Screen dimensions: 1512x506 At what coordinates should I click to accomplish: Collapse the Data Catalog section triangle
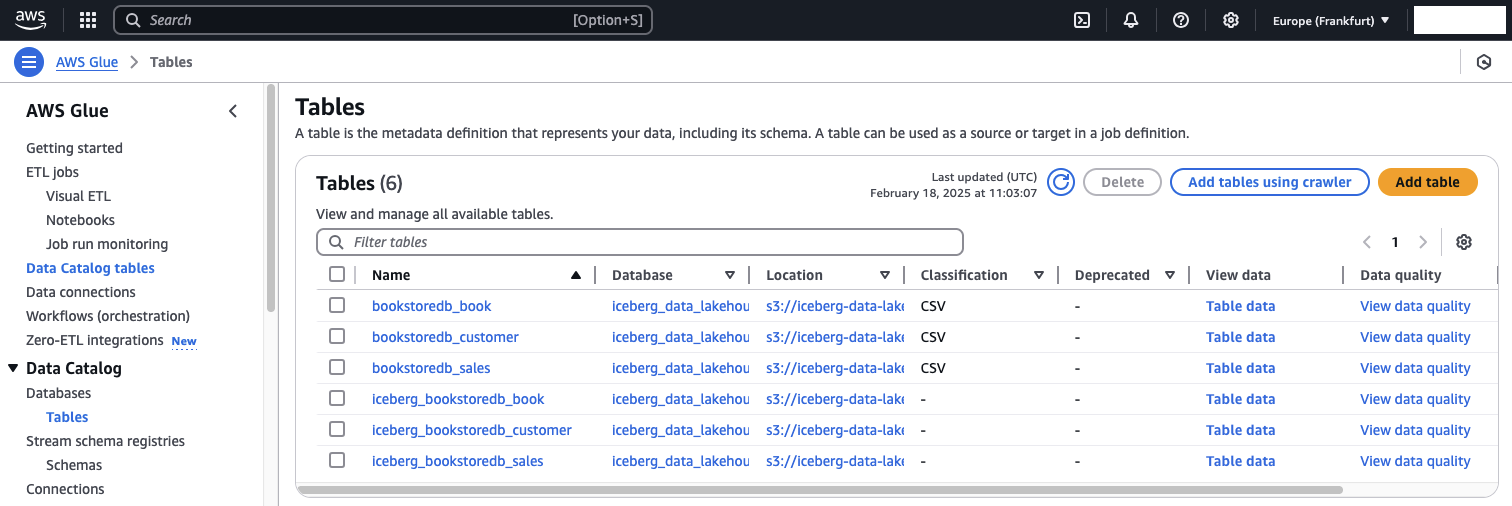(x=13, y=368)
